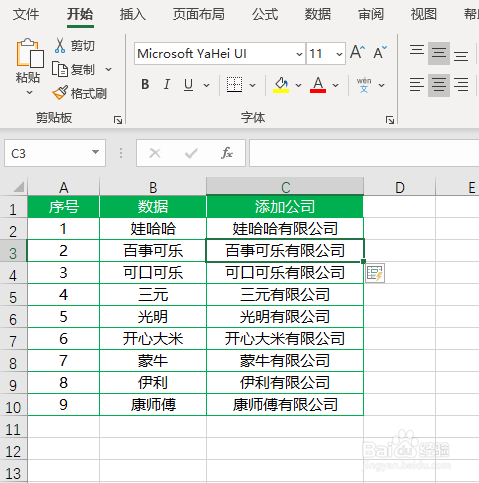Screen dimensions: 479x483
Task: Click the phonetic guide wén icon
Action: click(x=364, y=85)
